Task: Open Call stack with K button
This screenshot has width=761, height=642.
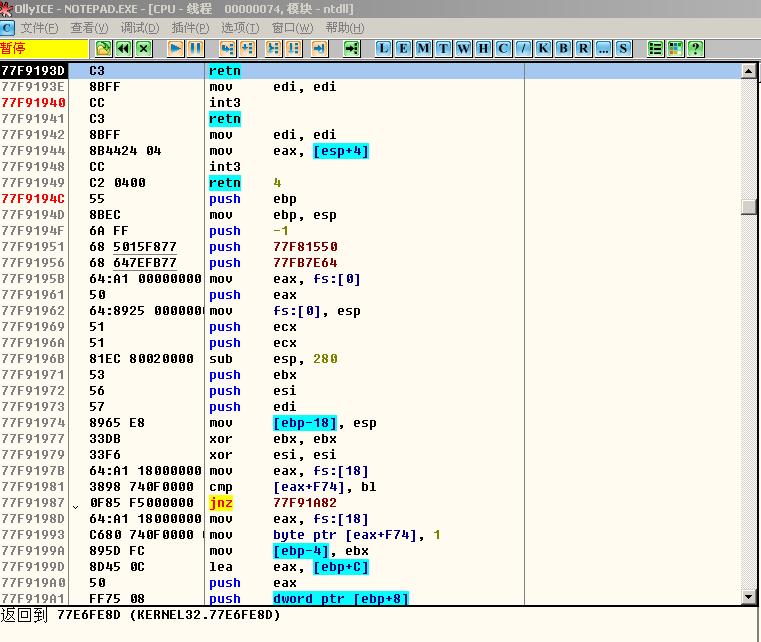Action: point(544,48)
